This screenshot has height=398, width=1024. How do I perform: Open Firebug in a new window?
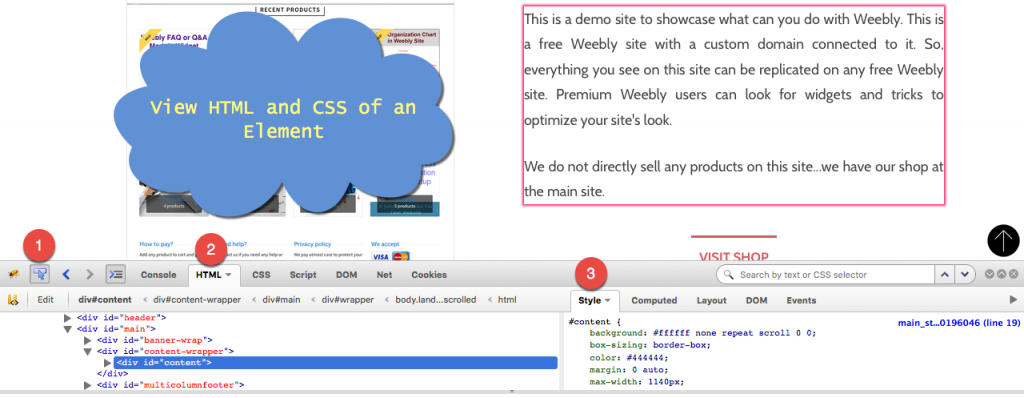[1001, 274]
